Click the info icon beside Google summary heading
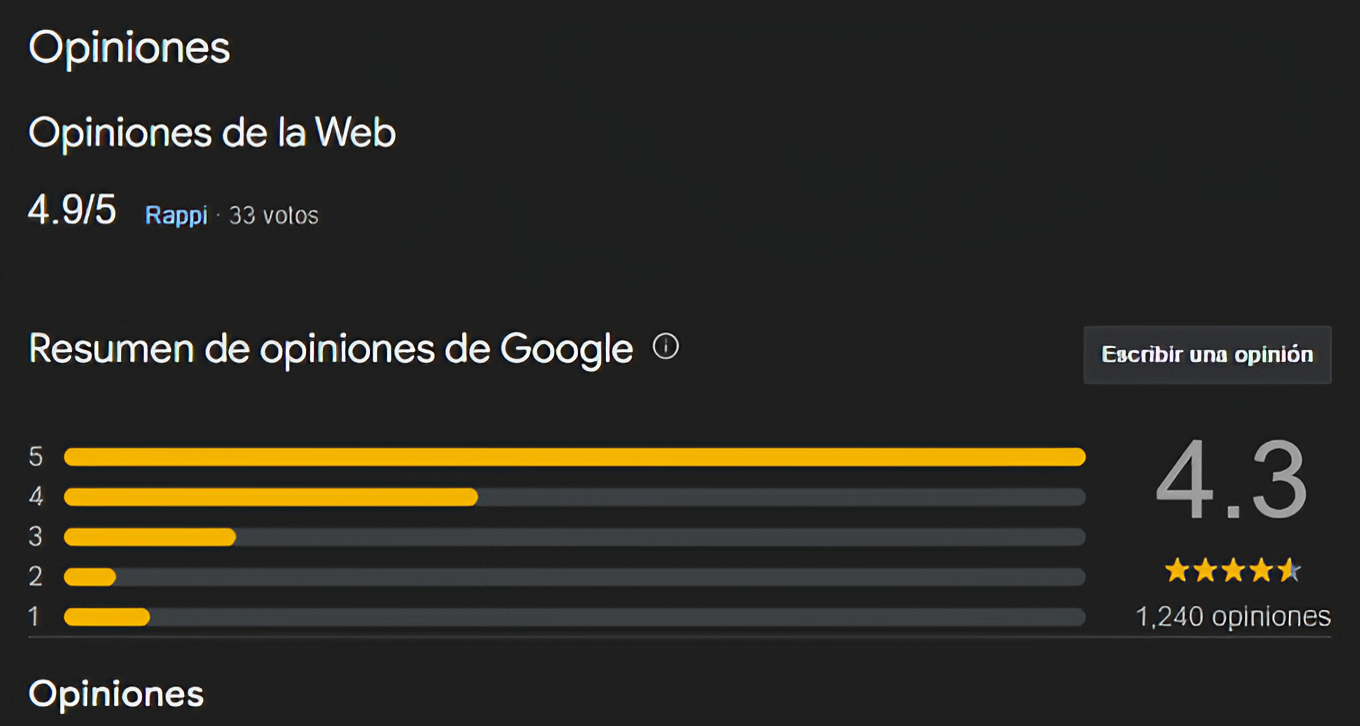Image resolution: width=1360 pixels, height=726 pixels. click(x=665, y=347)
